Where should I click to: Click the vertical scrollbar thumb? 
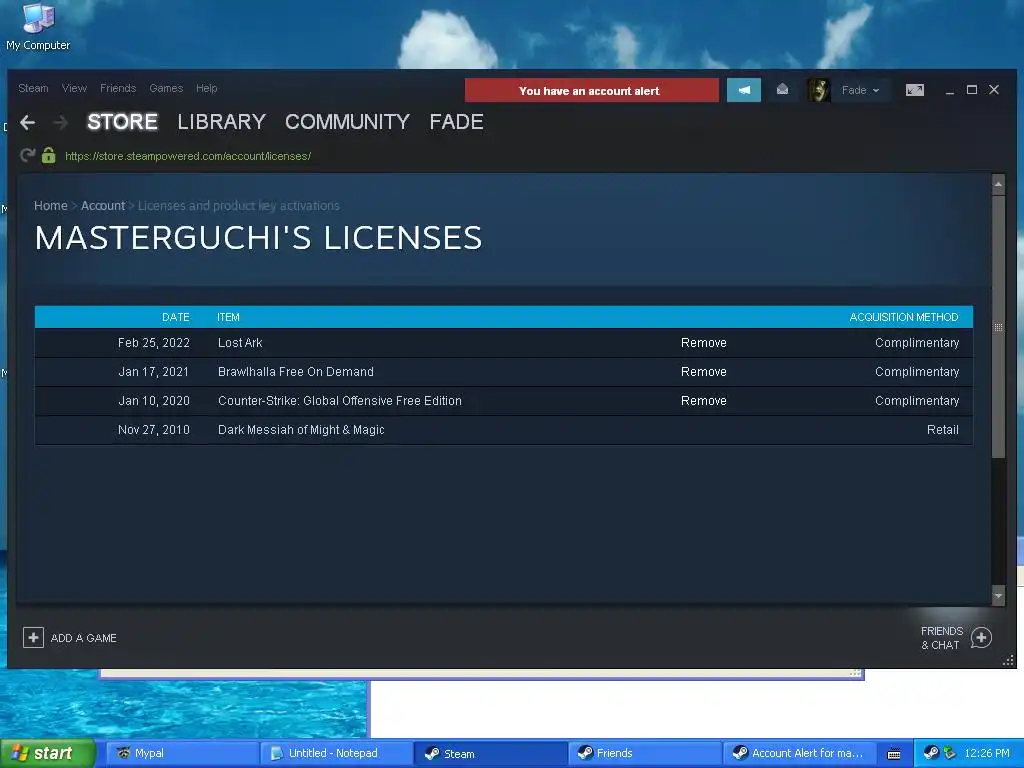pyautogui.click(x=998, y=327)
